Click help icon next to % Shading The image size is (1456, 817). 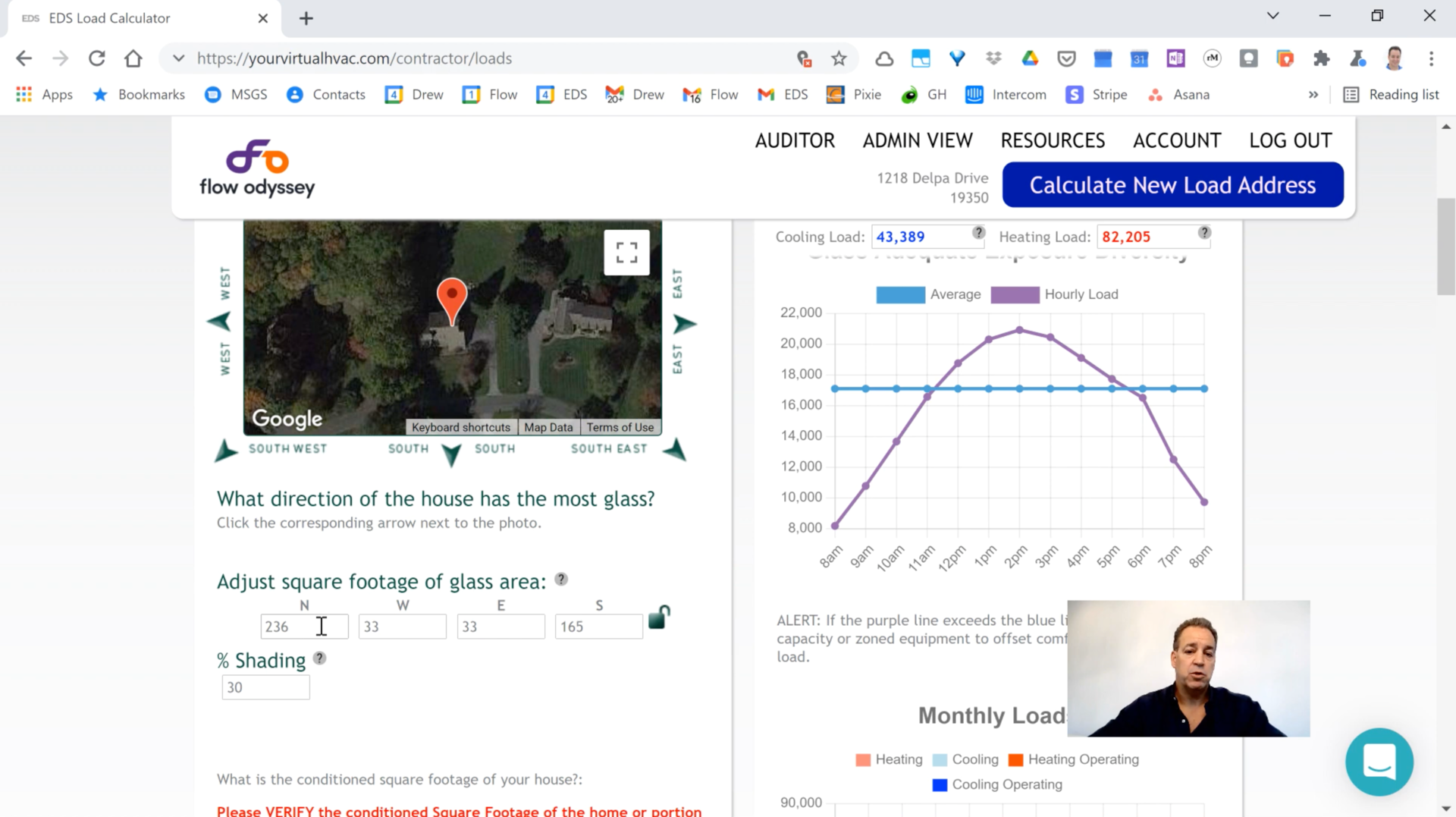click(320, 658)
